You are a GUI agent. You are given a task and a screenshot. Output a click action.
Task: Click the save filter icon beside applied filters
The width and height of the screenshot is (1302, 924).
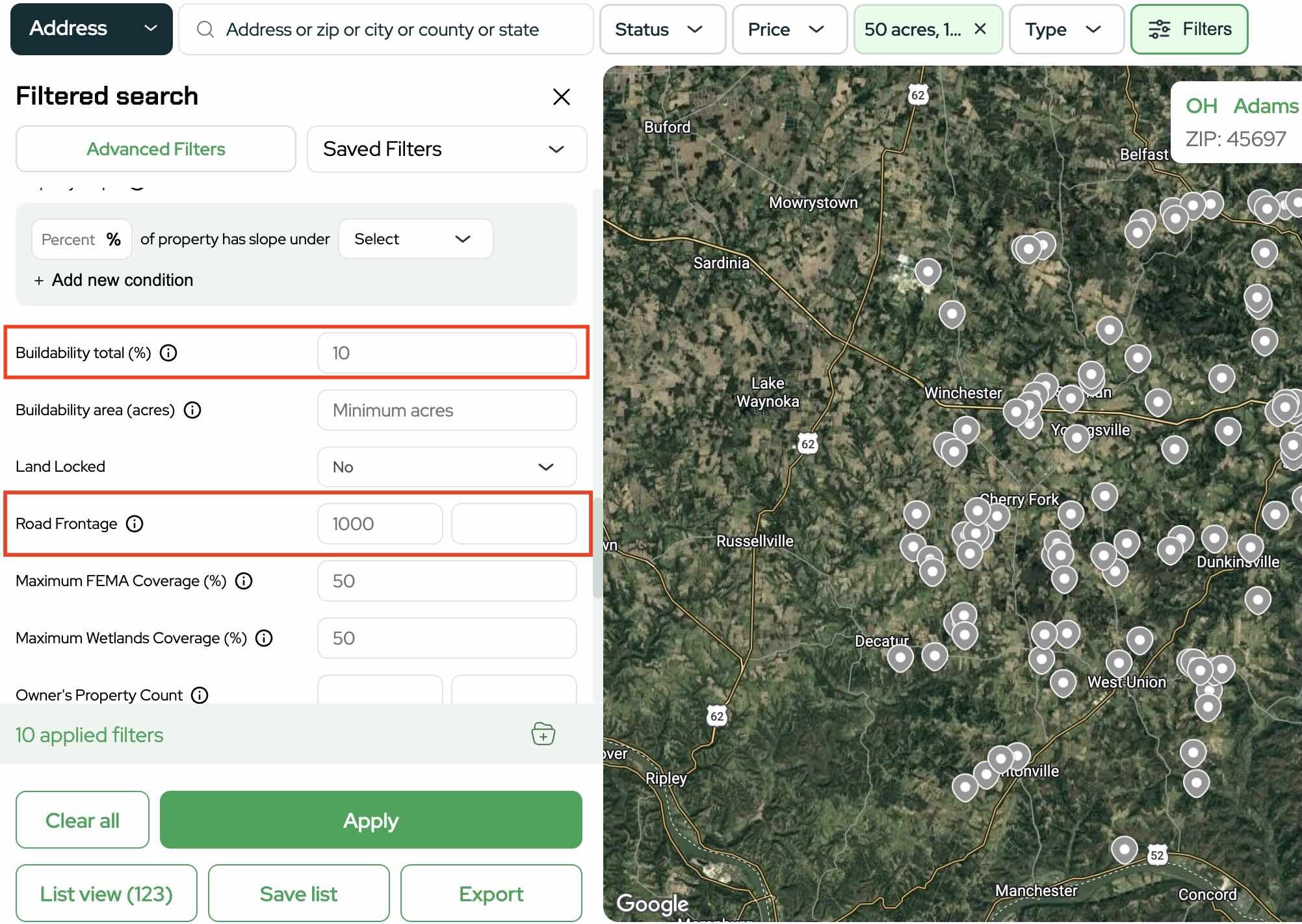point(543,734)
